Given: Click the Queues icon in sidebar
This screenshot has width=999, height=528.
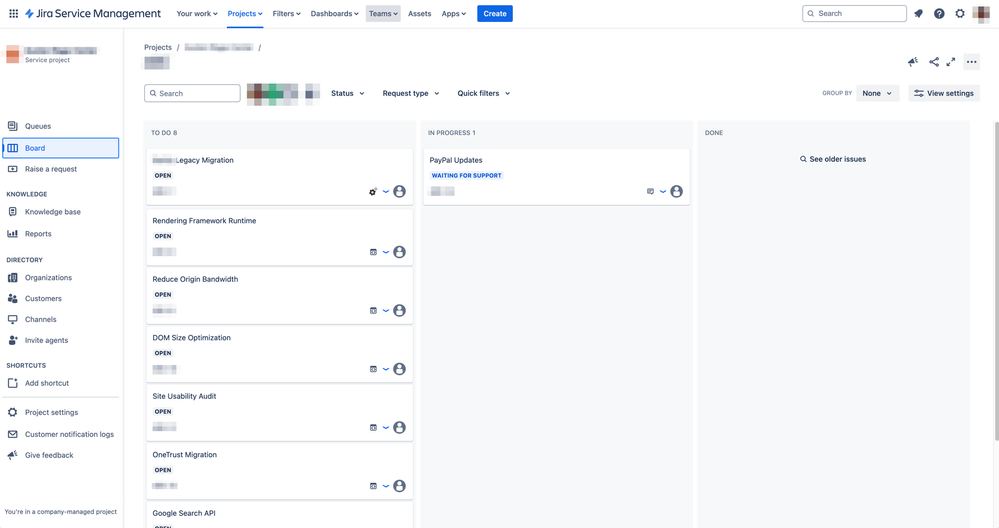Looking at the screenshot, I should point(13,126).
